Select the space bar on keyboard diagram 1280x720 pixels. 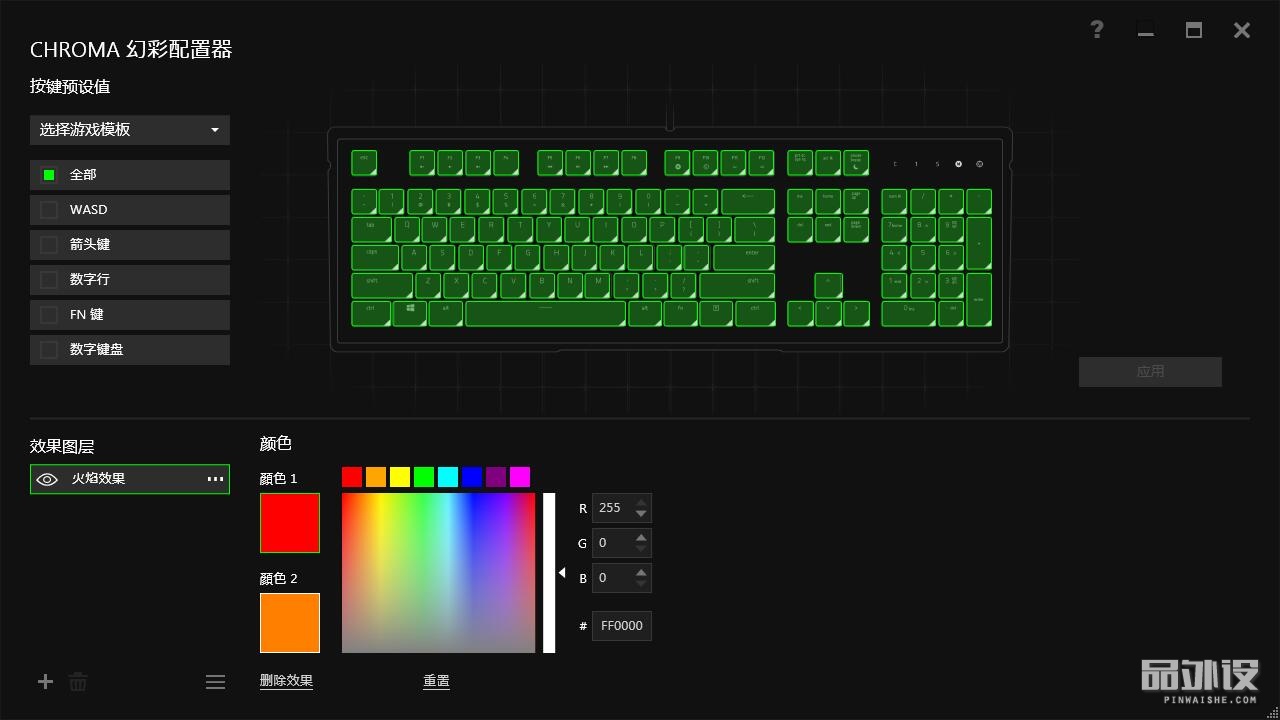coord(545,313)
